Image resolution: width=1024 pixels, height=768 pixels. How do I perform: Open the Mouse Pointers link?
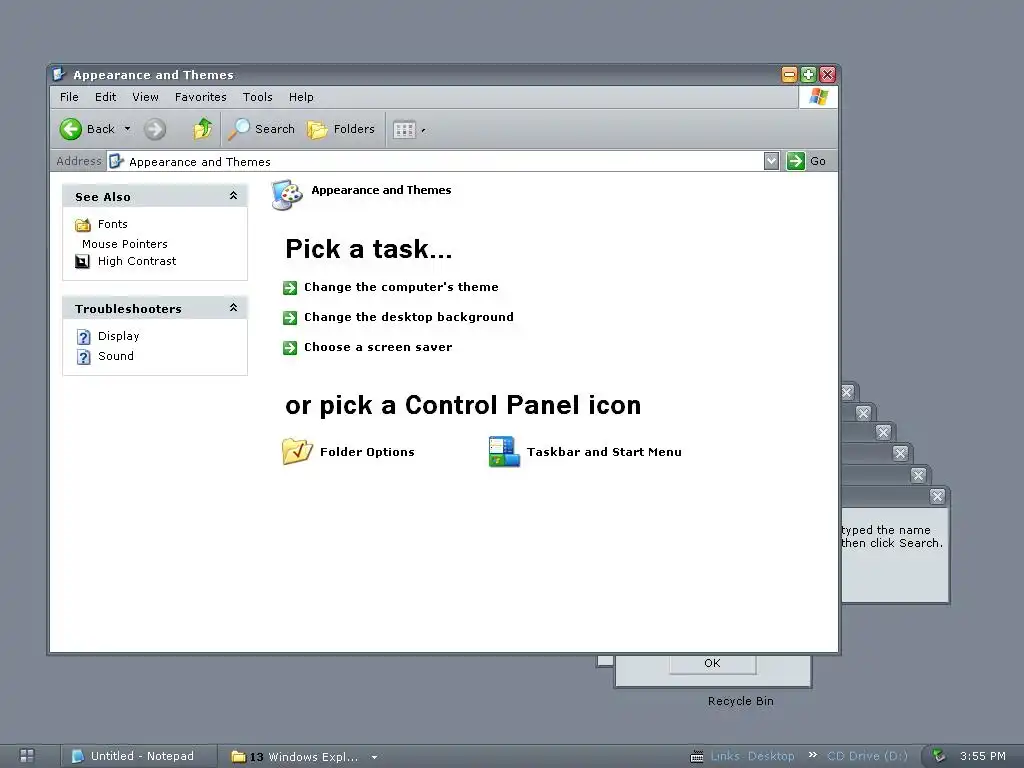(125, 244)
